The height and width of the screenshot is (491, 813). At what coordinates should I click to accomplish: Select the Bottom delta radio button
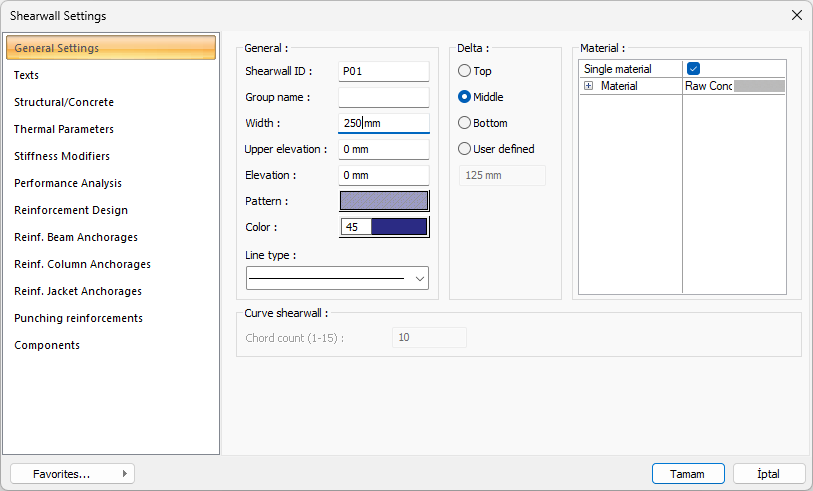464,123
